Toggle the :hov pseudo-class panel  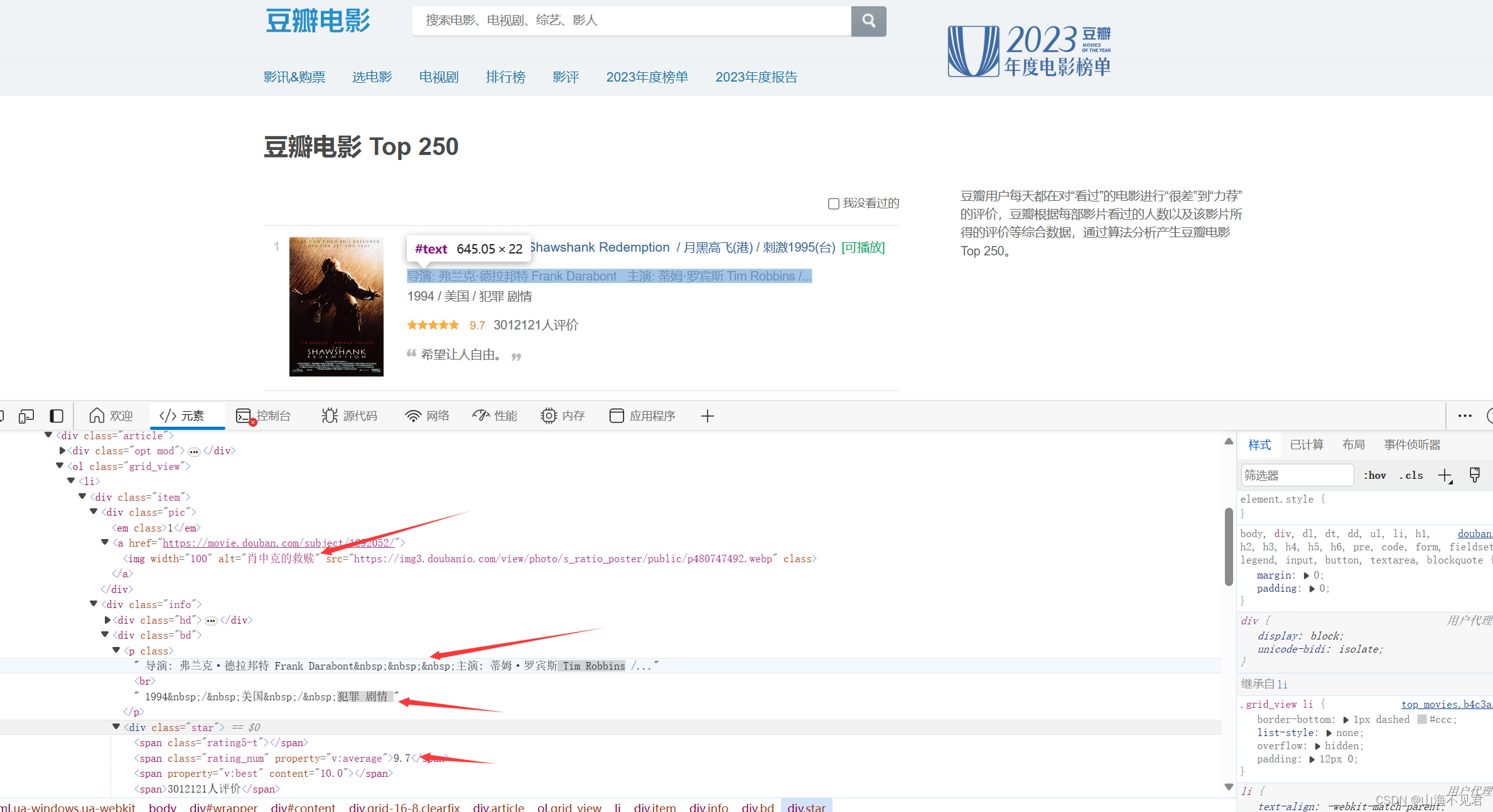[1374, 475]
